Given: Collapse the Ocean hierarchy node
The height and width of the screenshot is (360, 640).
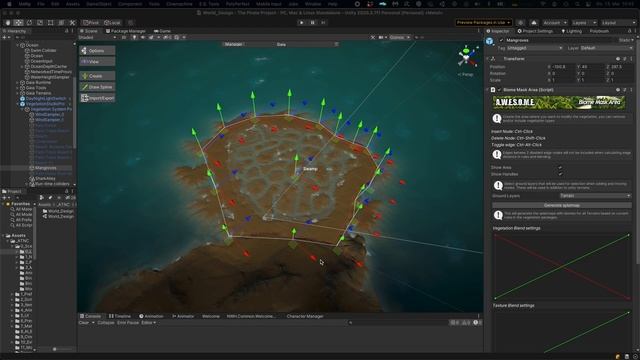Looking at the screenshot, I should 18,45.
